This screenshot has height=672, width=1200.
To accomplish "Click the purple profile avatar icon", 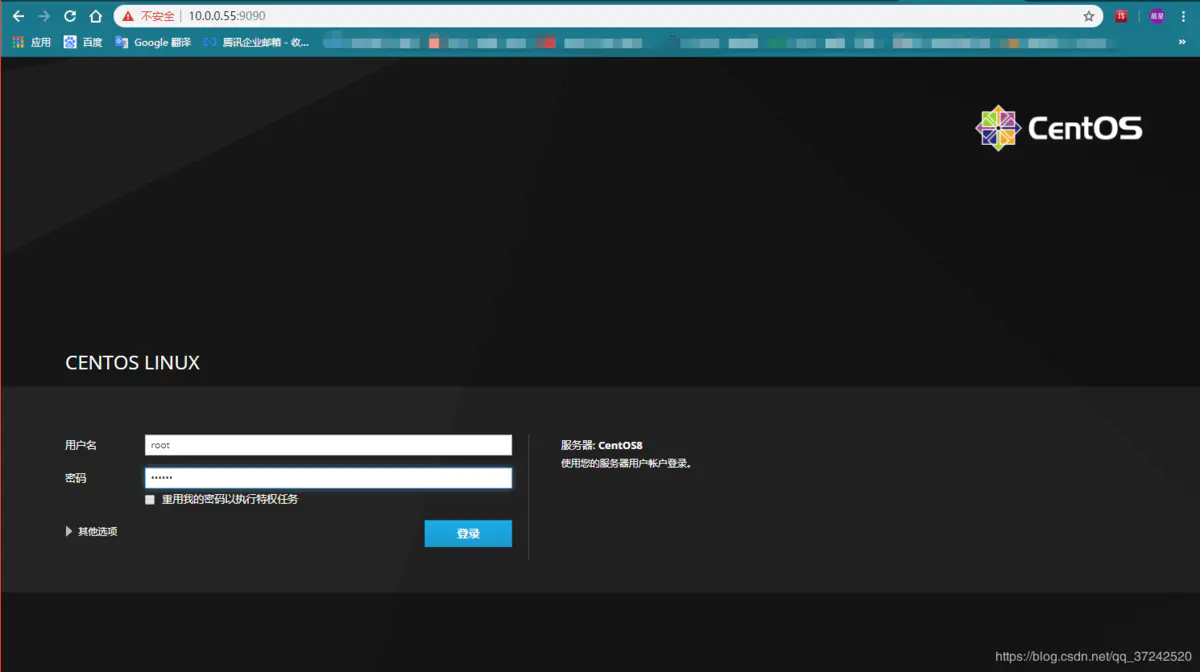I will point(1157,15).
